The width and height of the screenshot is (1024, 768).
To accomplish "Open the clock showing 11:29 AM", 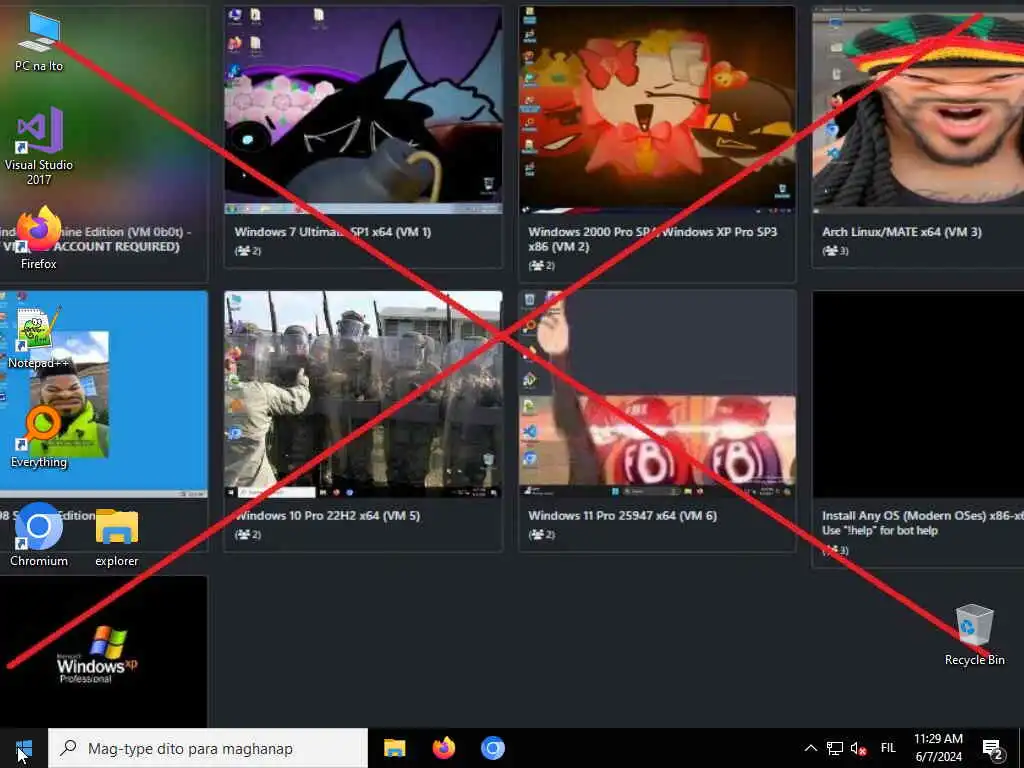I will [938, 748].
